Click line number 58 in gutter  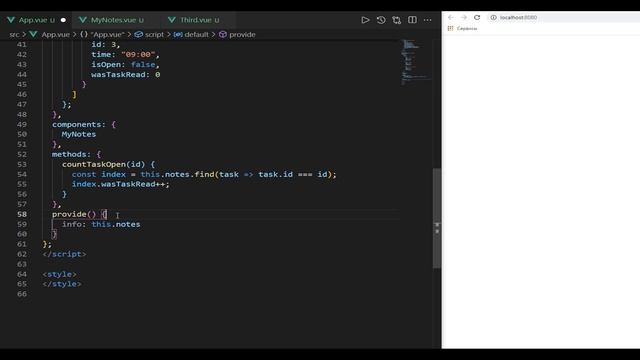point(22,214)
